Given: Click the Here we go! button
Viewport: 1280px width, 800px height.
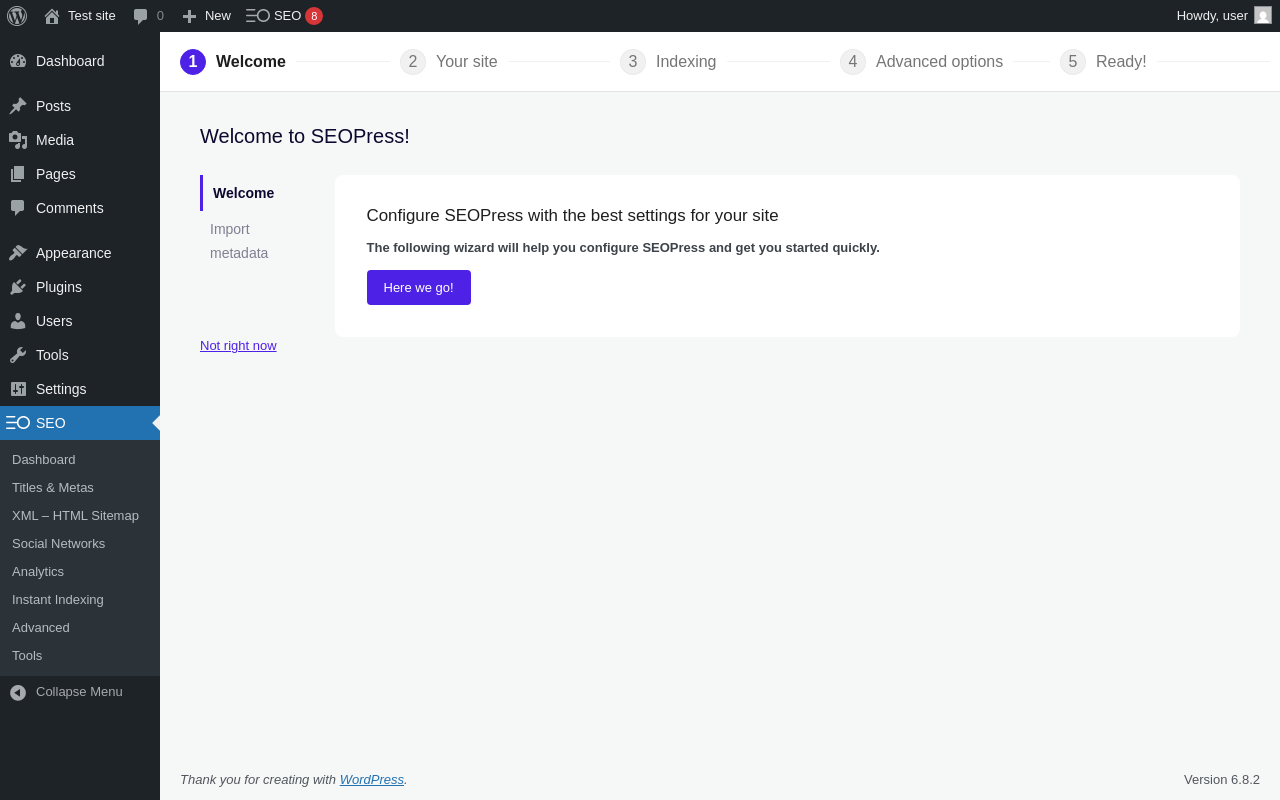Looking at the screenshot, I should coord(418,288).
